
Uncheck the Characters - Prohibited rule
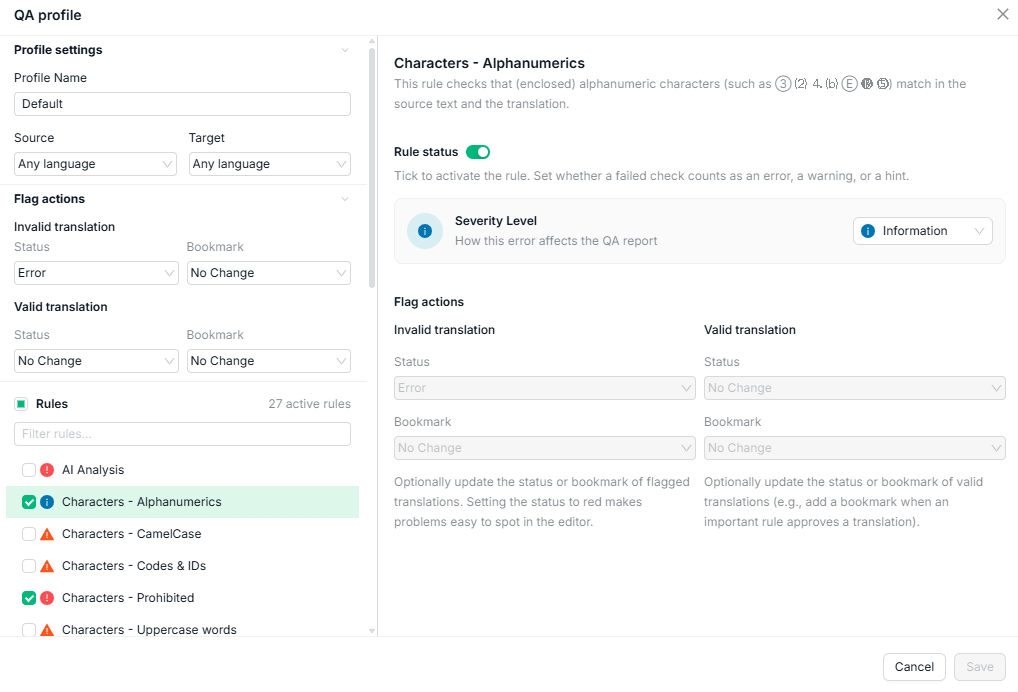coord(29,598)
